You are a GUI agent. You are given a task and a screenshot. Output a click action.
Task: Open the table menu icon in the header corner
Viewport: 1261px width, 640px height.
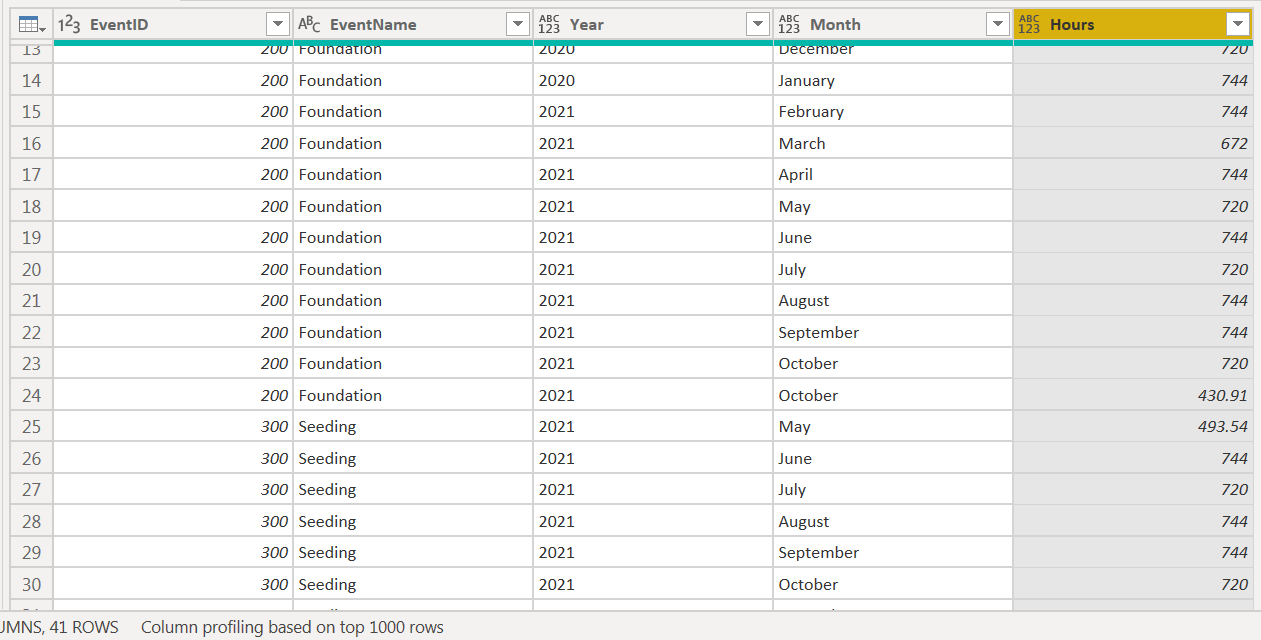(32, 25)
